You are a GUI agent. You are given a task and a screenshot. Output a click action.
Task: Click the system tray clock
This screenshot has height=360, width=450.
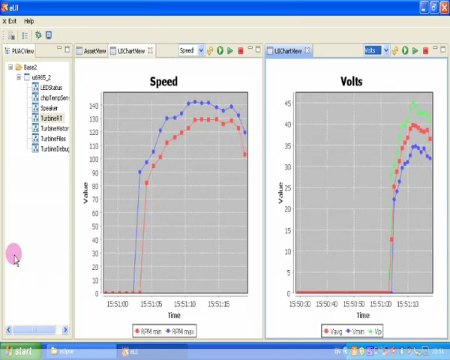438,351
